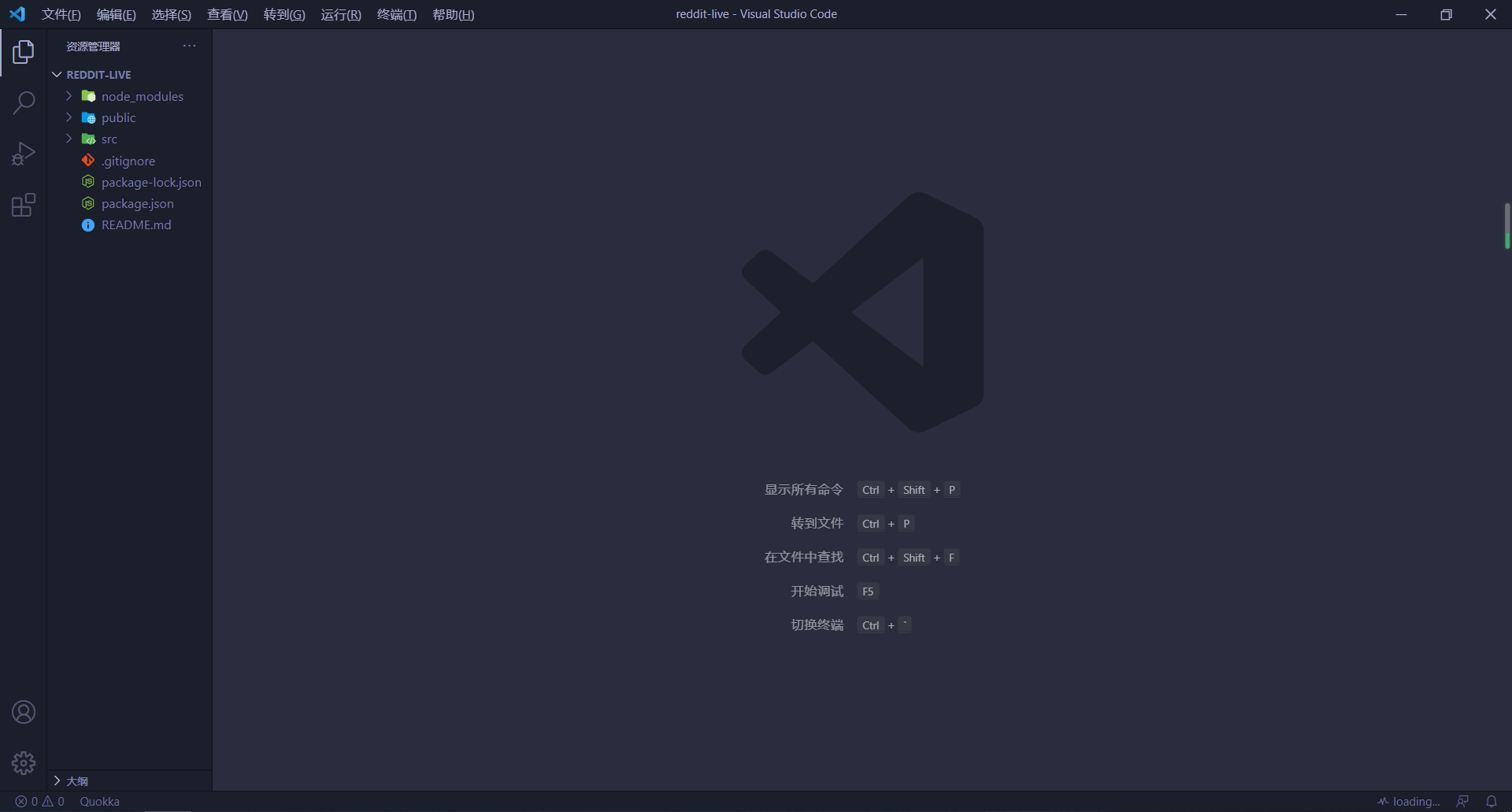Click the F5 key hint
The width and height of the screenshot is (1512, 812).
coord(868,591)
